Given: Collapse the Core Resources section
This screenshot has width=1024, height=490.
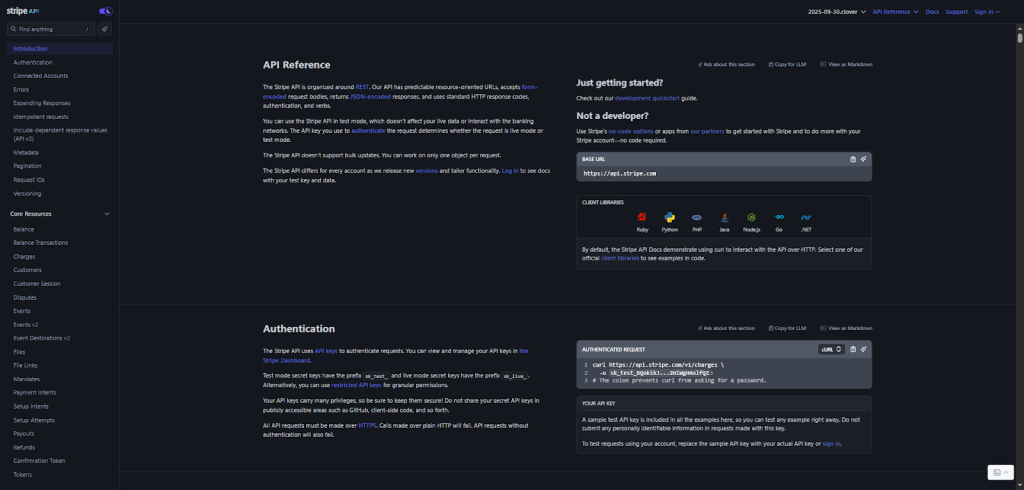Looking at the screenshot, I should [x=107, y=213].
